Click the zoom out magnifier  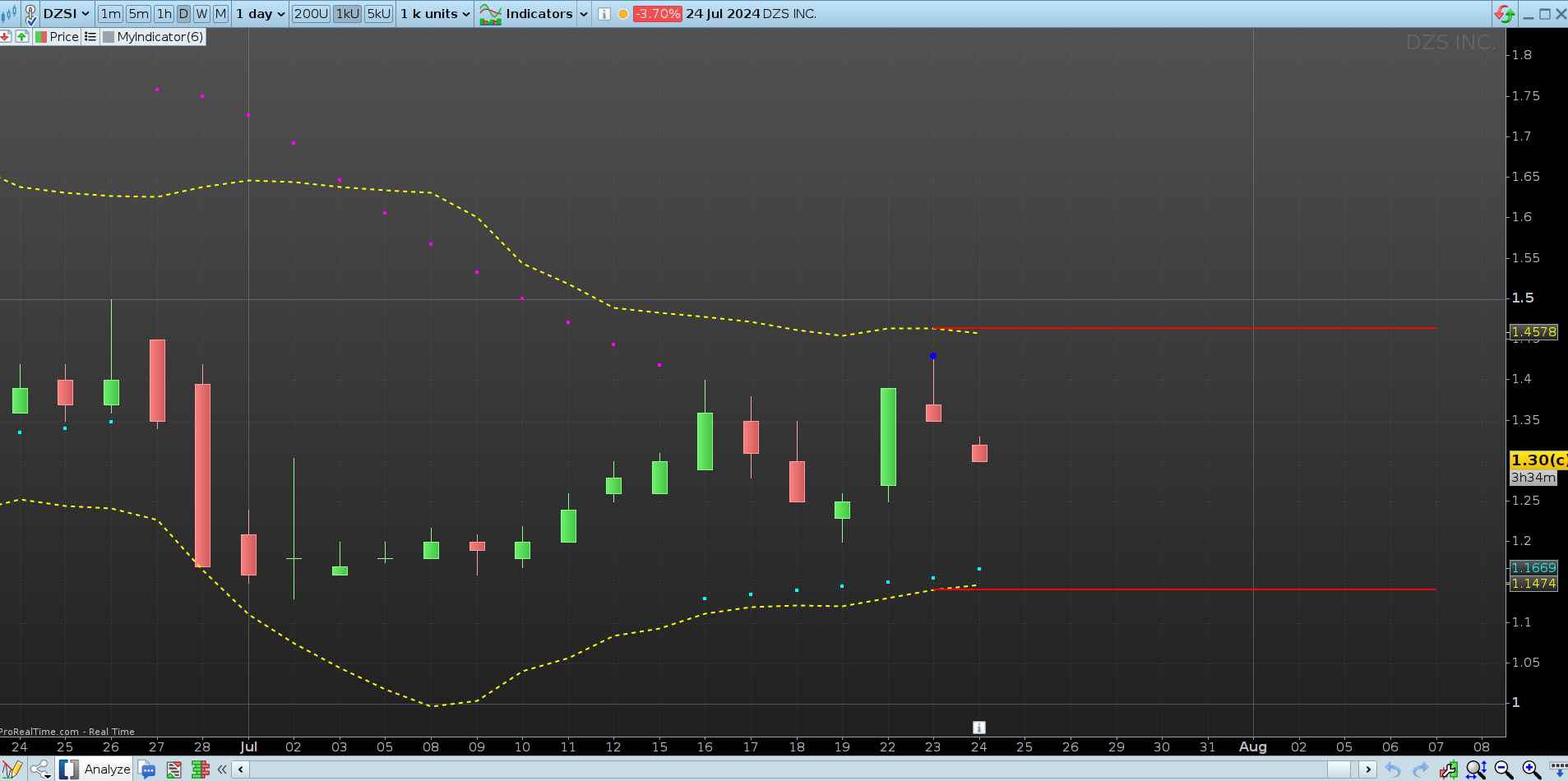[x=1504, y=769]
